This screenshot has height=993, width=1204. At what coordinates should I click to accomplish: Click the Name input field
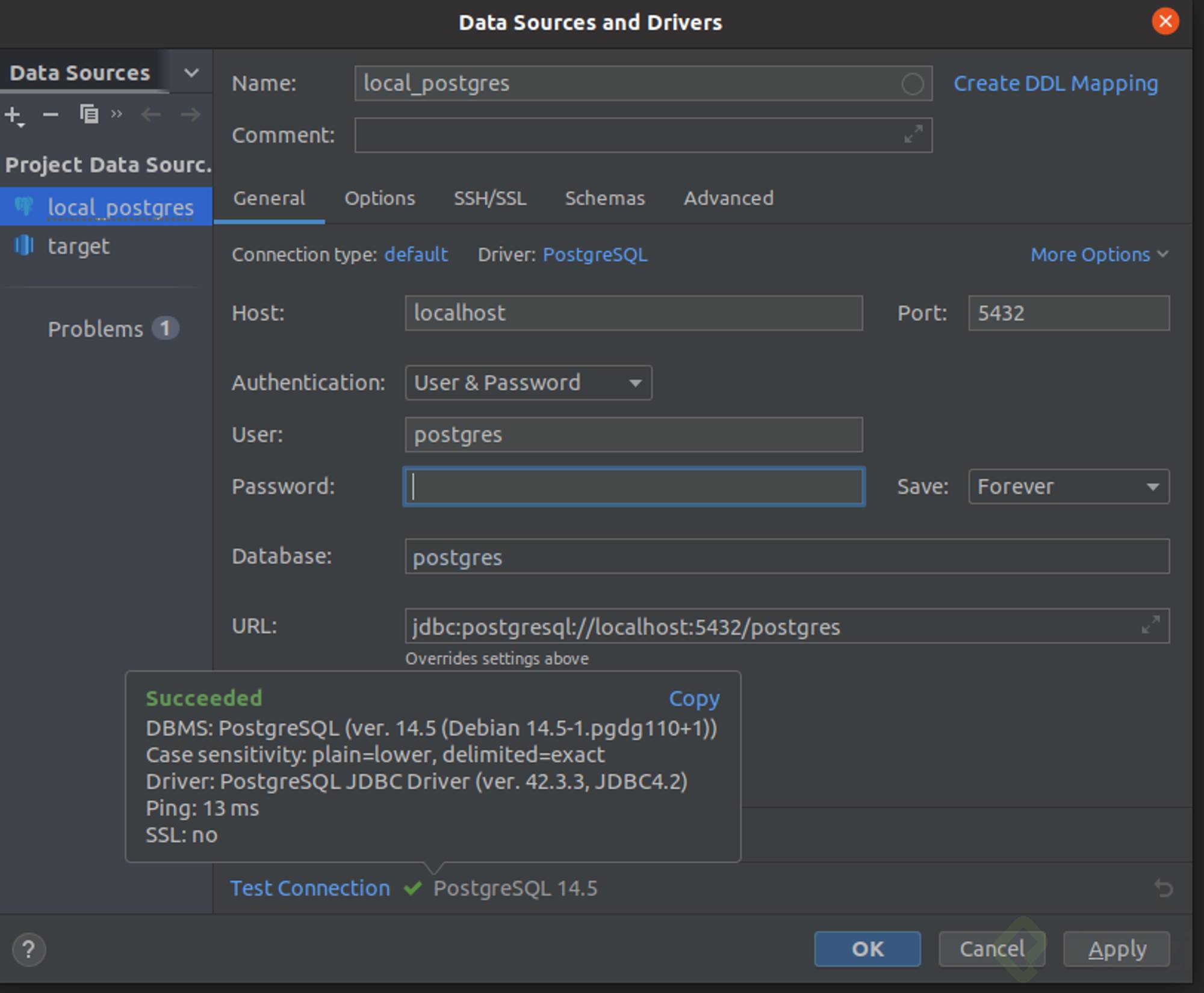pos(643,83)
